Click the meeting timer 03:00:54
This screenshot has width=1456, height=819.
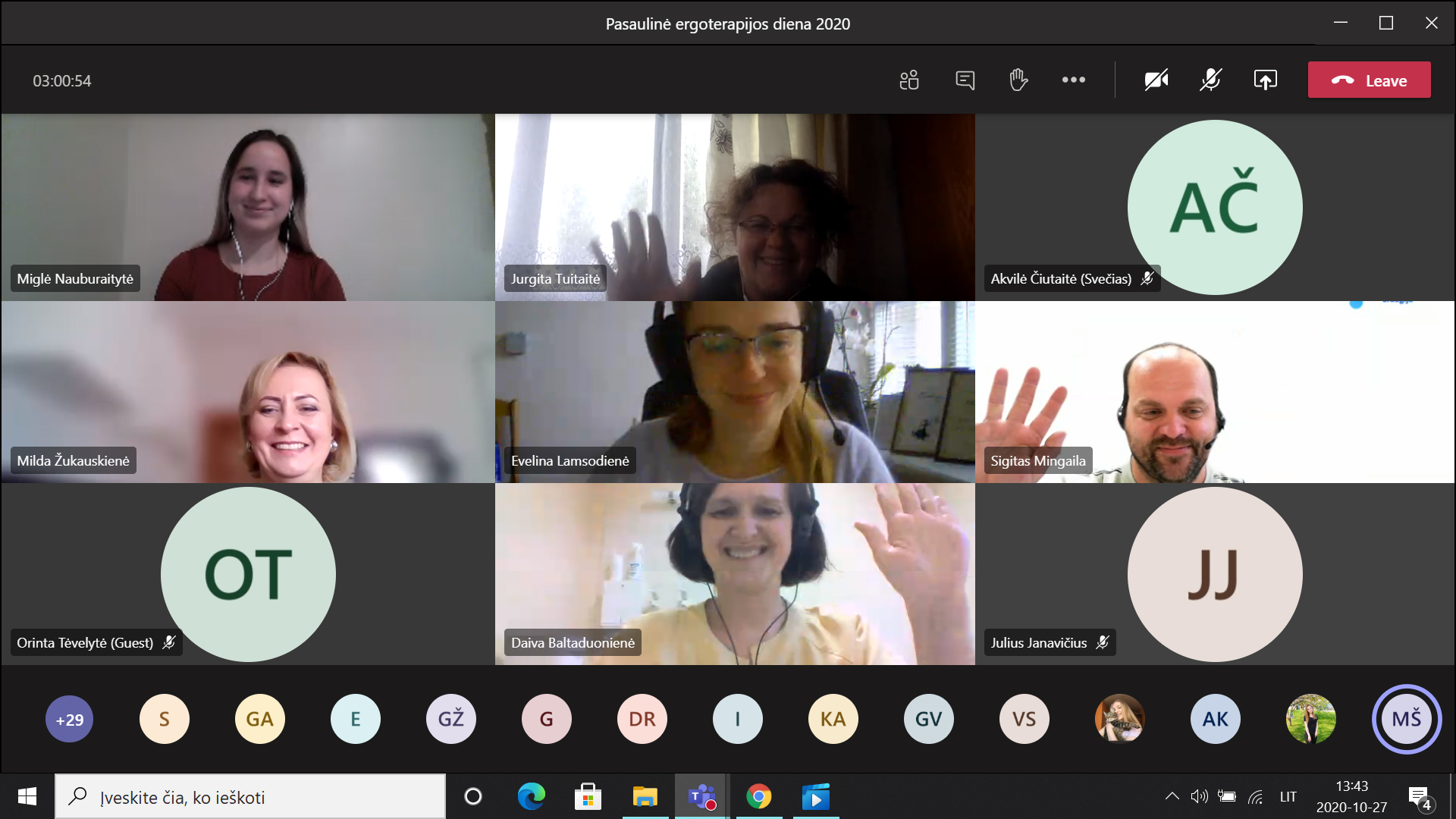[x=61, y=80]
